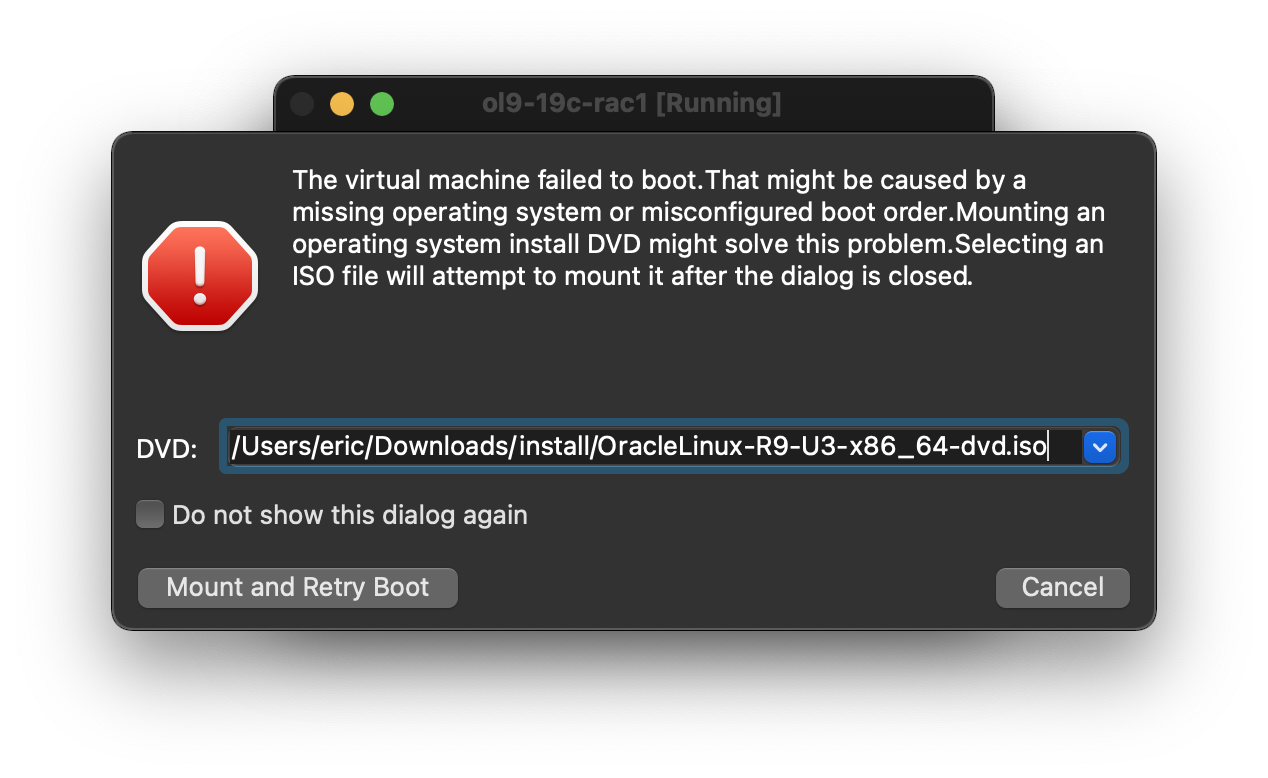1268x778 pixels.
Task: Click the 'ol9-19c-rac1 [Running]' window title
Action: tap(631, 103)
